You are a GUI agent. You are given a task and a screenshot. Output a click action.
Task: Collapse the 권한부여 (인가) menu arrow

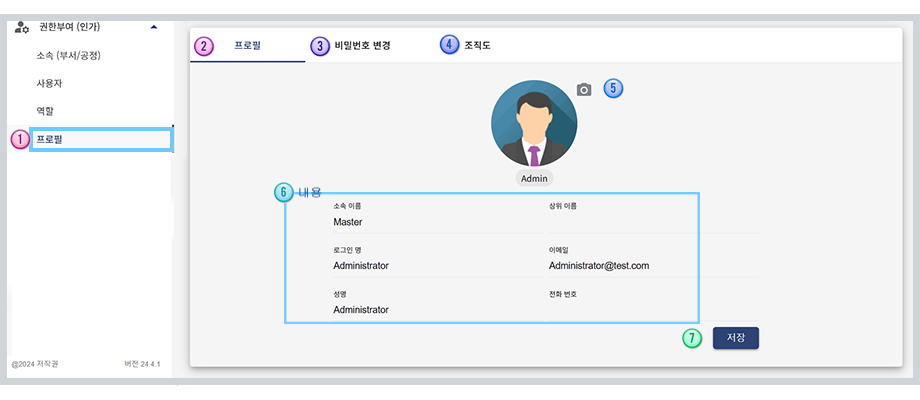153,27
